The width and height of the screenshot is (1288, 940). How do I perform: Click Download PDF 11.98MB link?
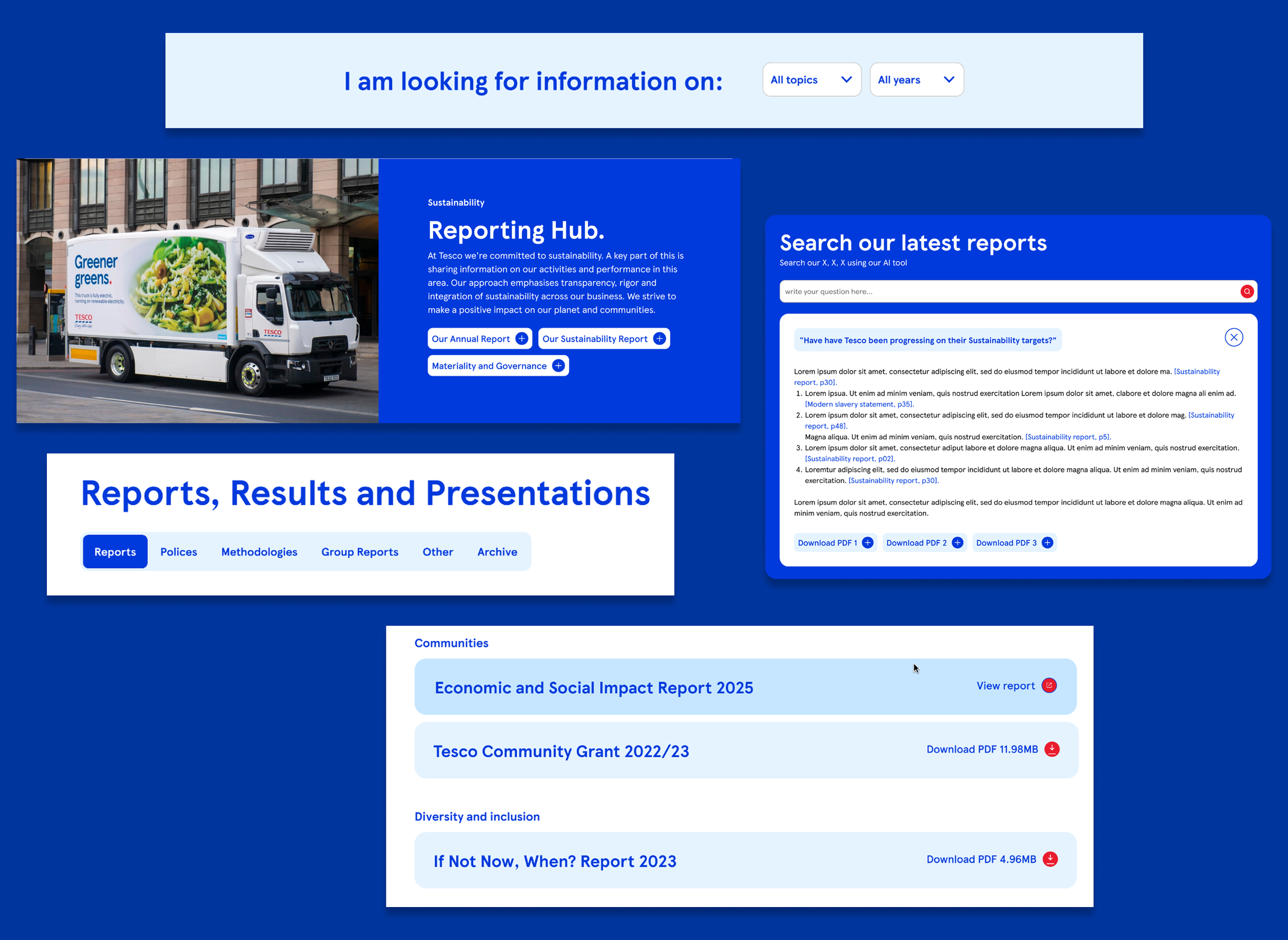[x=982, y=749]
